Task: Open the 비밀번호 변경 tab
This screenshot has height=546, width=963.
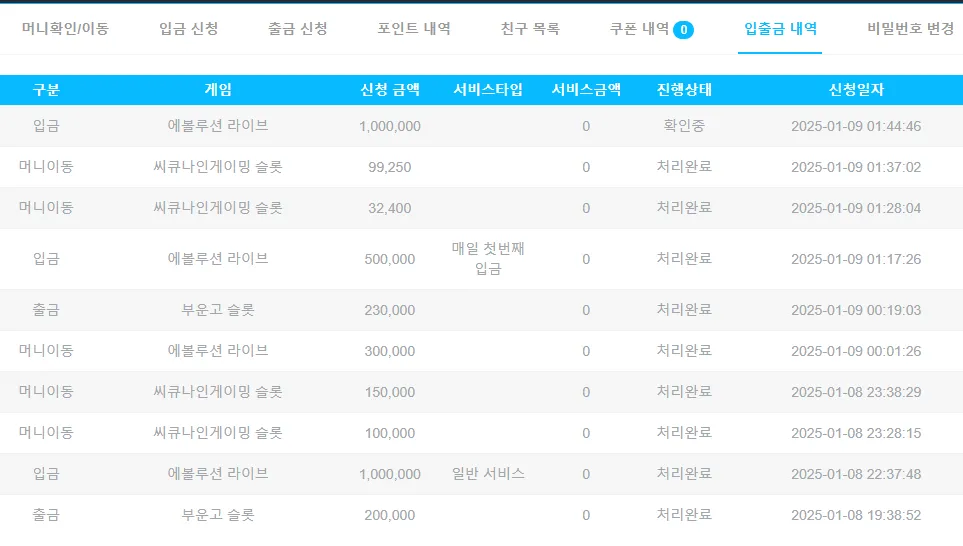Action: click(910, 29)
